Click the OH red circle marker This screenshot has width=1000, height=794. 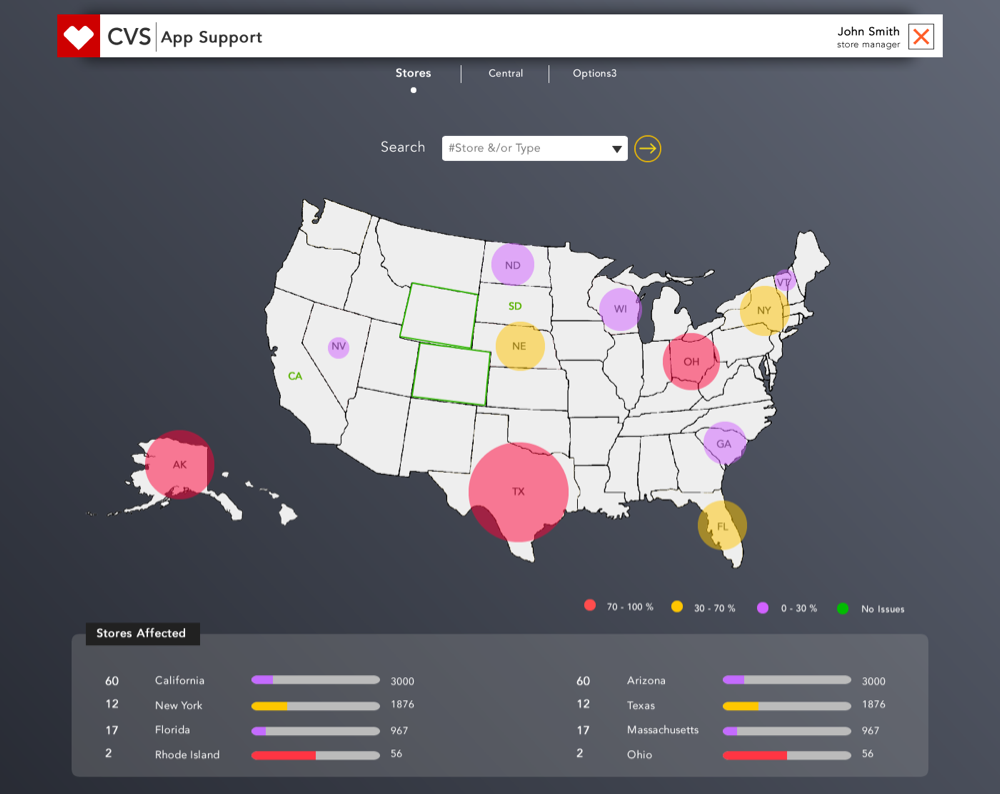691,361
